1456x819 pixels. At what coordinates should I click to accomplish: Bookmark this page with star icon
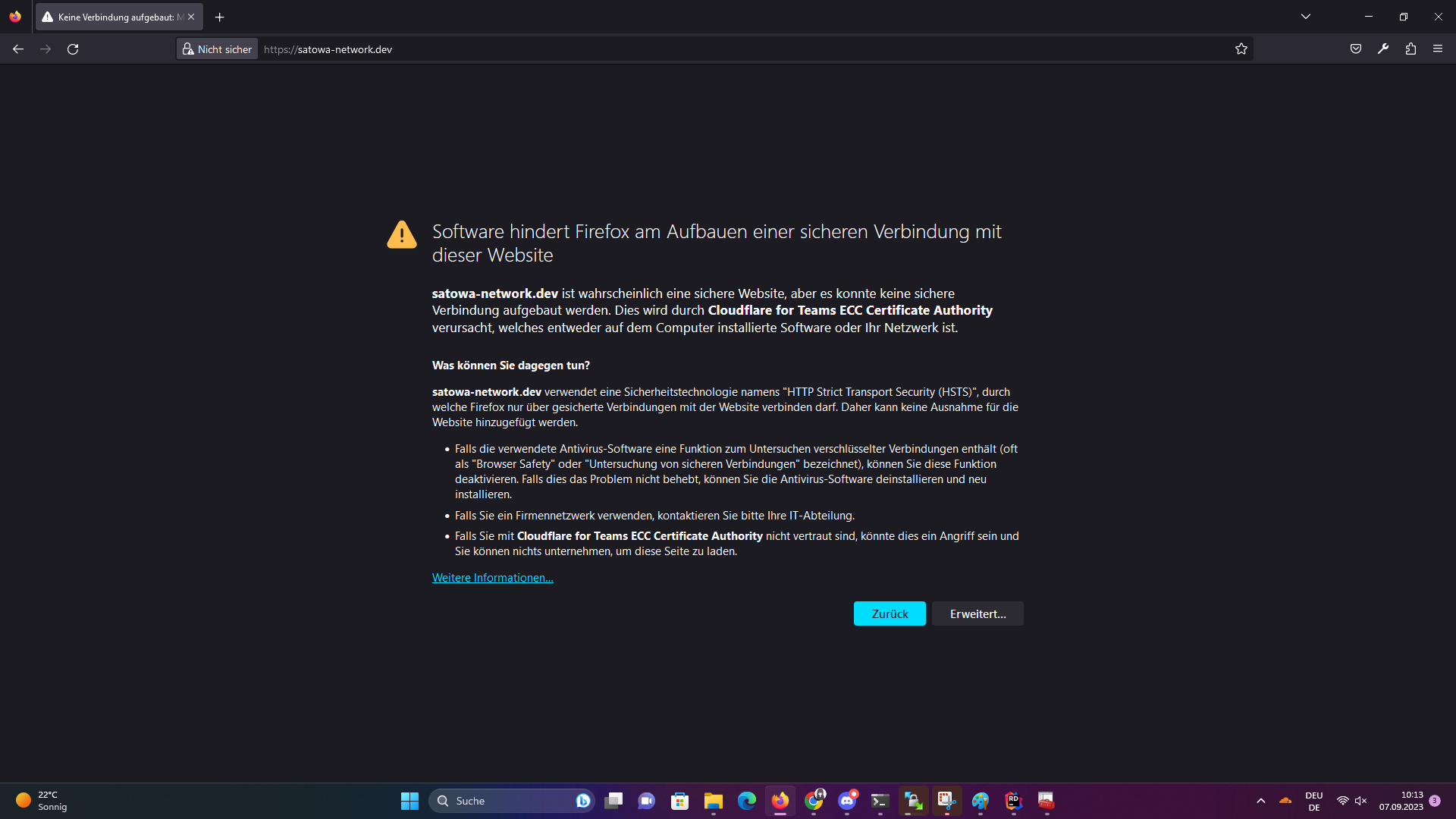(1241, 49)
